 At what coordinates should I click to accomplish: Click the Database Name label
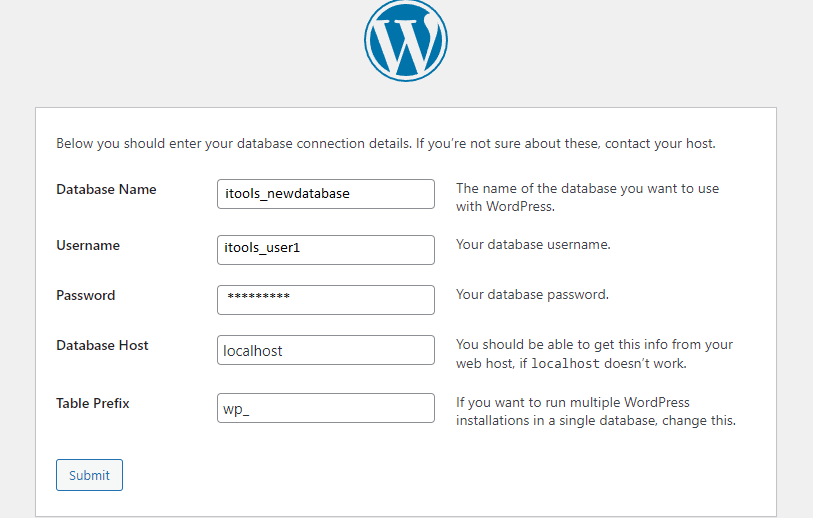pos(106,189)
